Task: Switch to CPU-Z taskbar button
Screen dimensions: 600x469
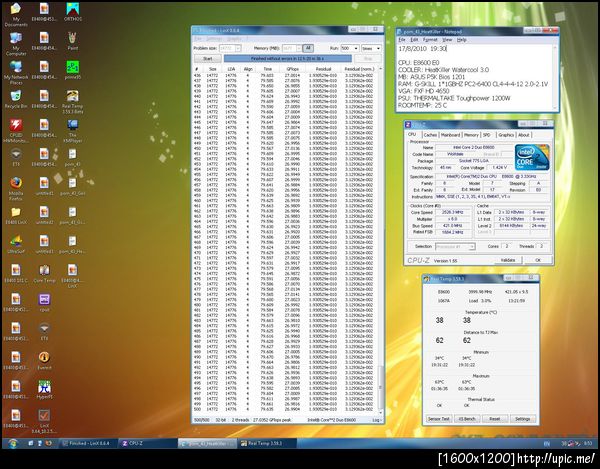Action: point(148,443)
